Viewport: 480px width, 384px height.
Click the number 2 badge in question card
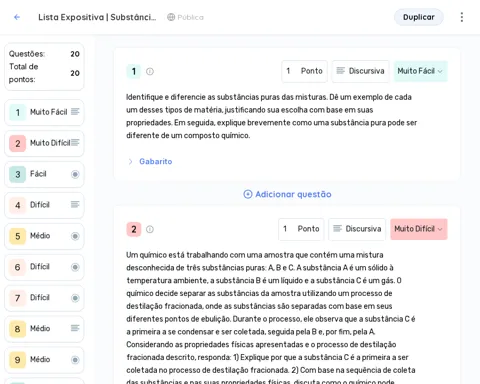[x=134, y=229]
